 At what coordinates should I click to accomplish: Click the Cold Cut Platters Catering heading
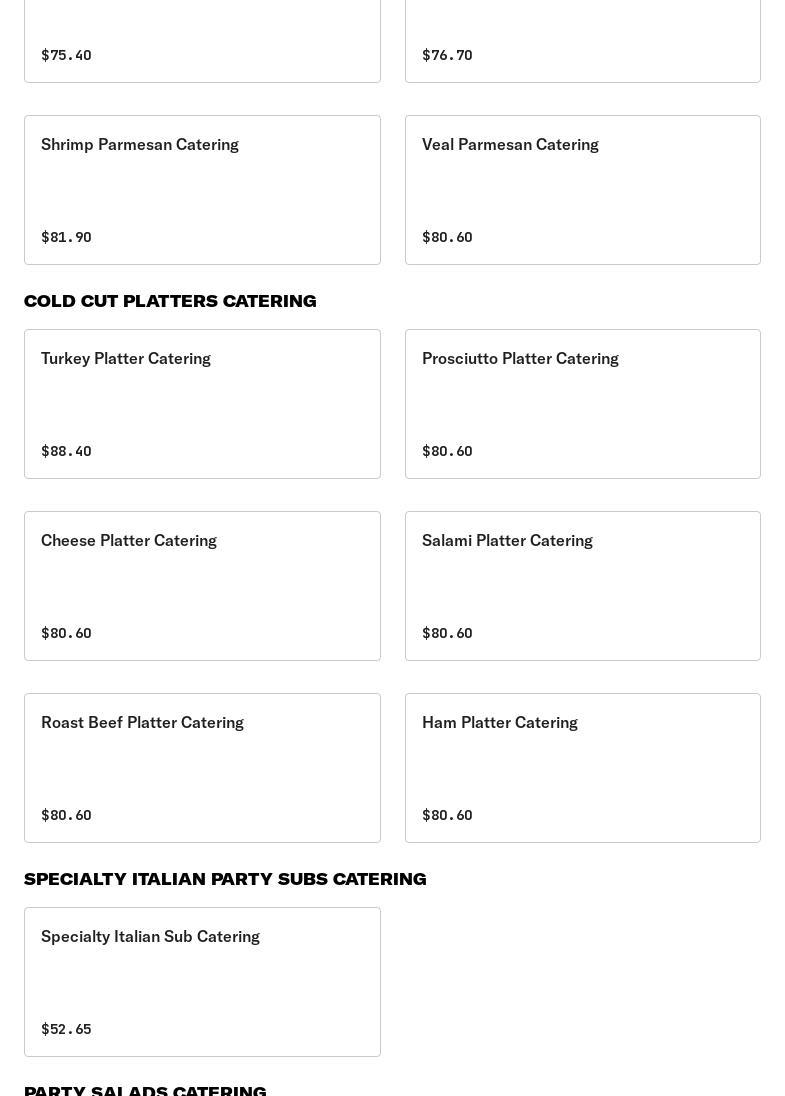click(170, 301)
